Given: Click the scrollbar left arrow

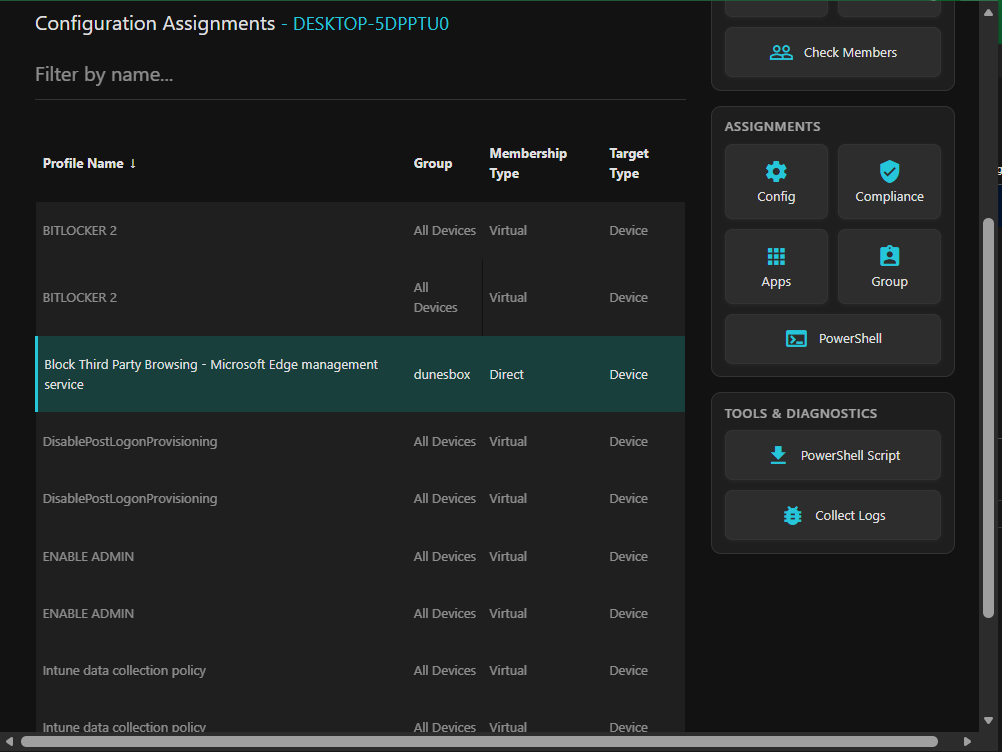Looking at the screenshot, I should tap(8, 742).
